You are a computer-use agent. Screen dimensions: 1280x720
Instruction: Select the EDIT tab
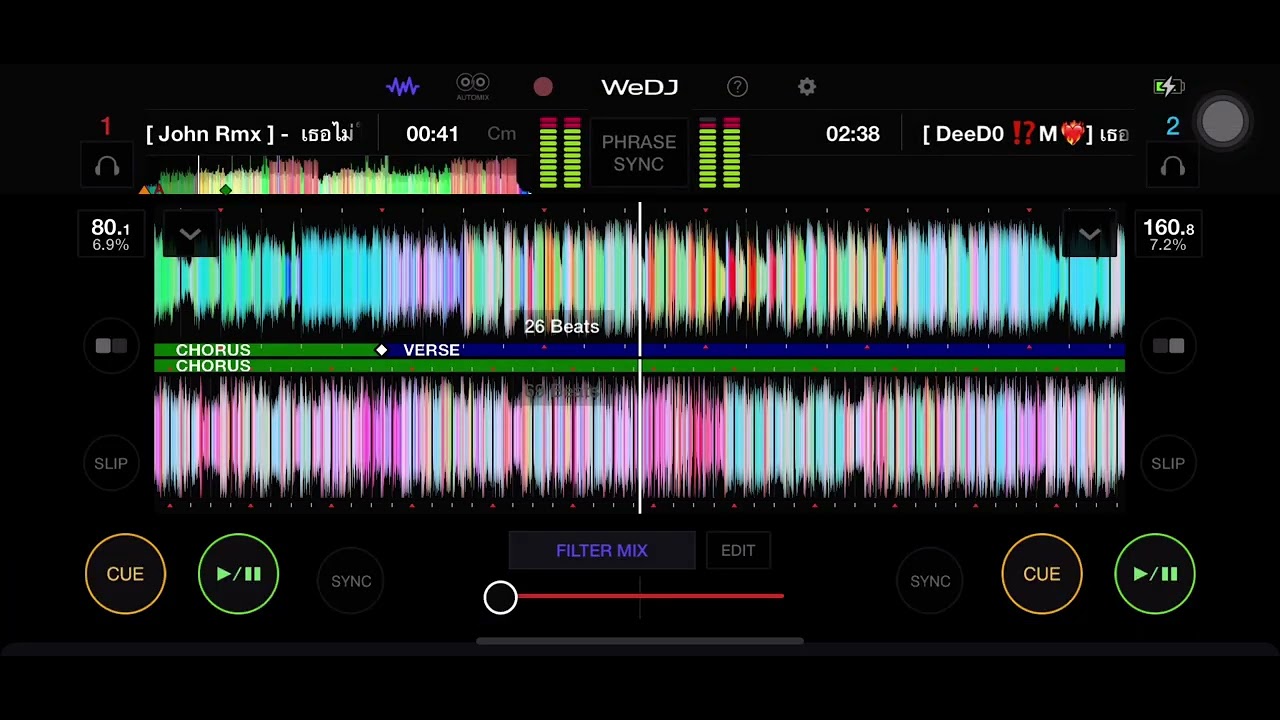[x=738, y=551]
